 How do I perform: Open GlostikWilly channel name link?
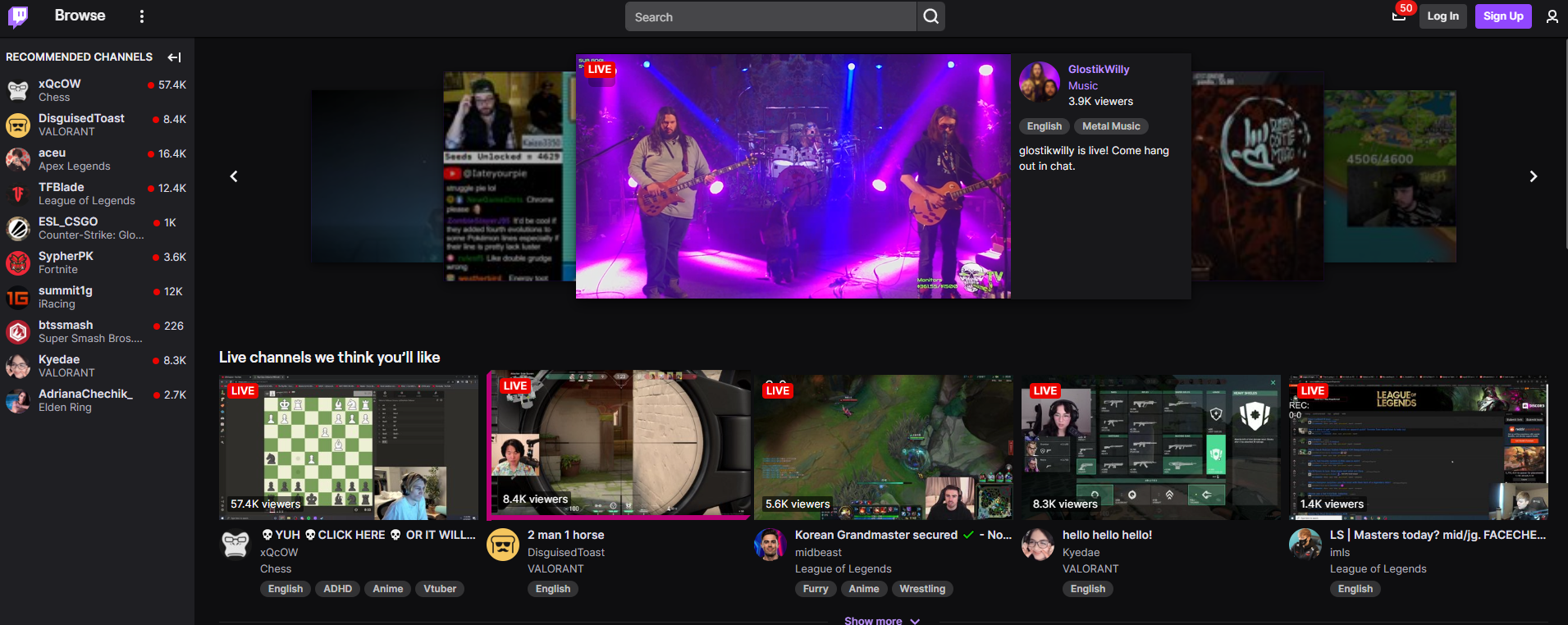pyautogui.click(x=1099, y=70)
